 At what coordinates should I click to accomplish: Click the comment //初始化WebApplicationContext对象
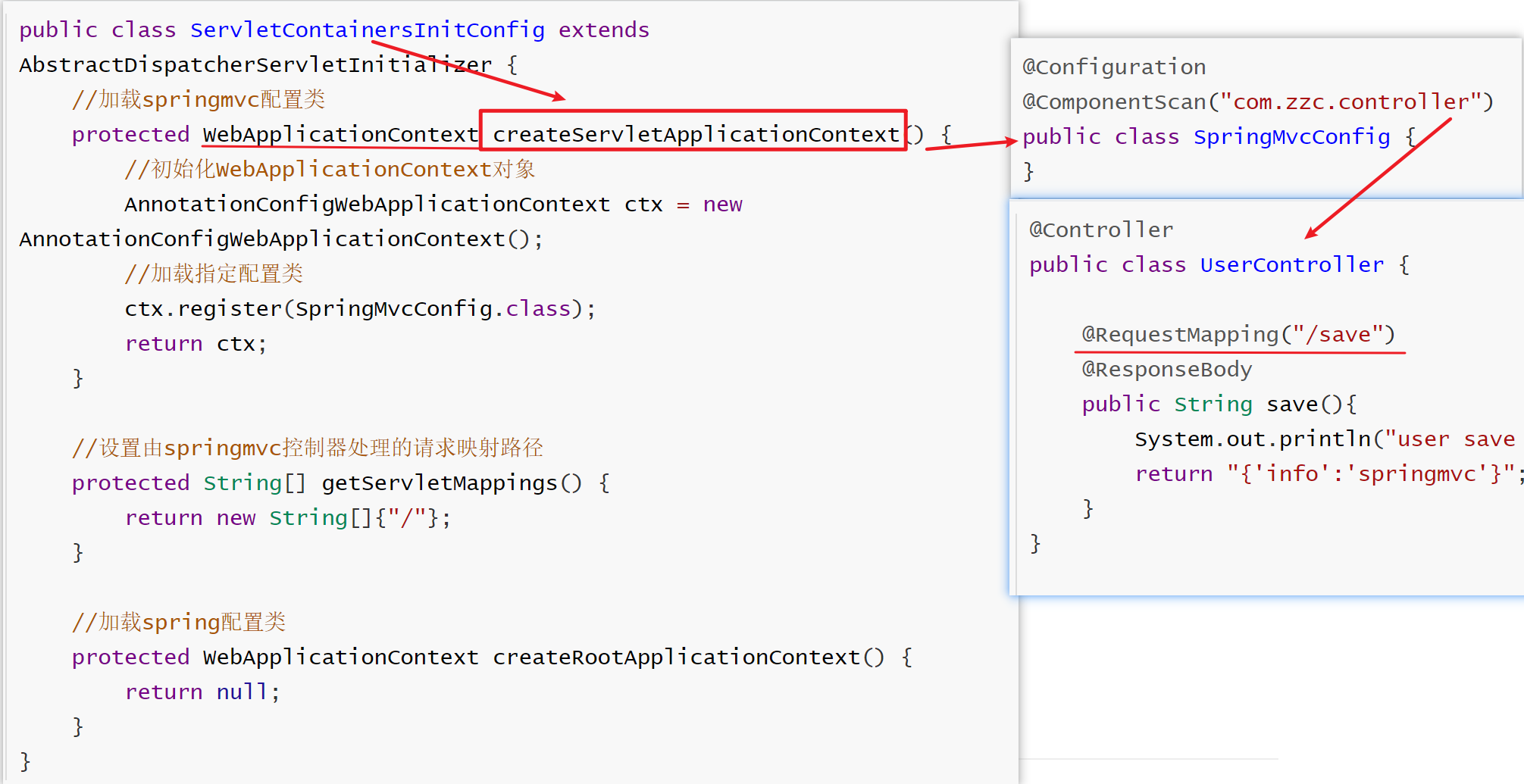(x=330, y=169)
